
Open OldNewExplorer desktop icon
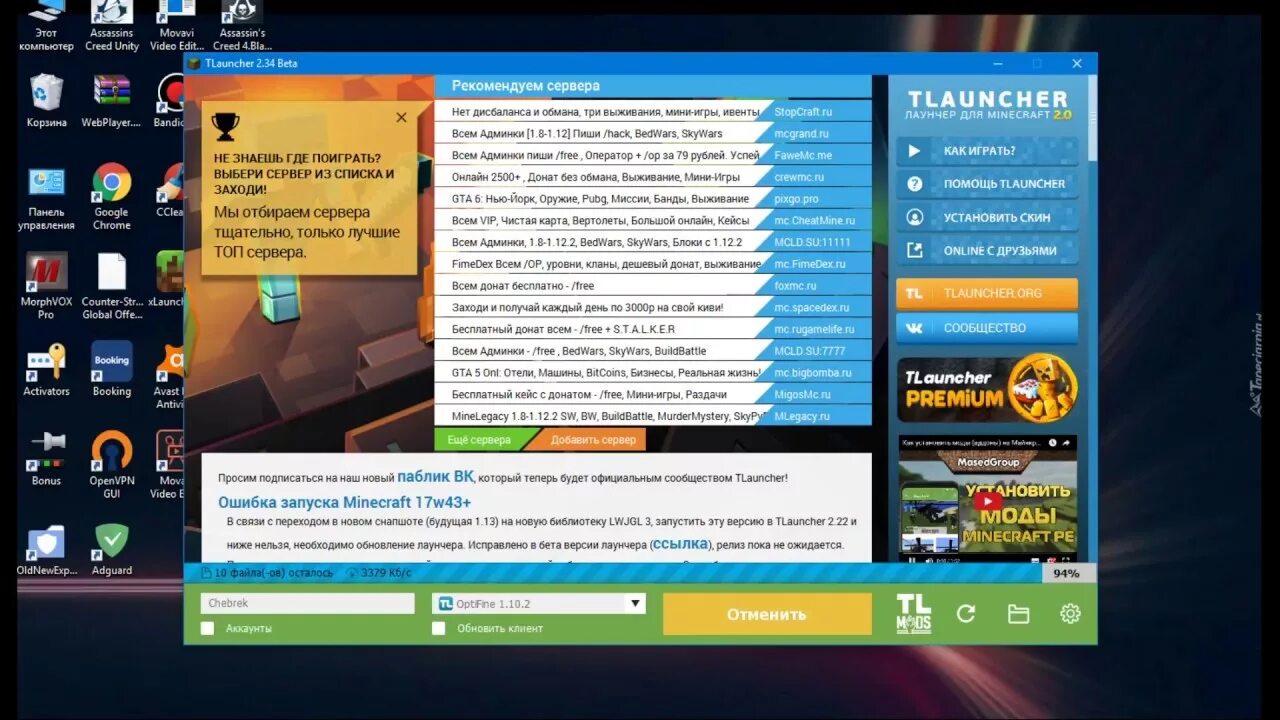(x=47, y=549)
